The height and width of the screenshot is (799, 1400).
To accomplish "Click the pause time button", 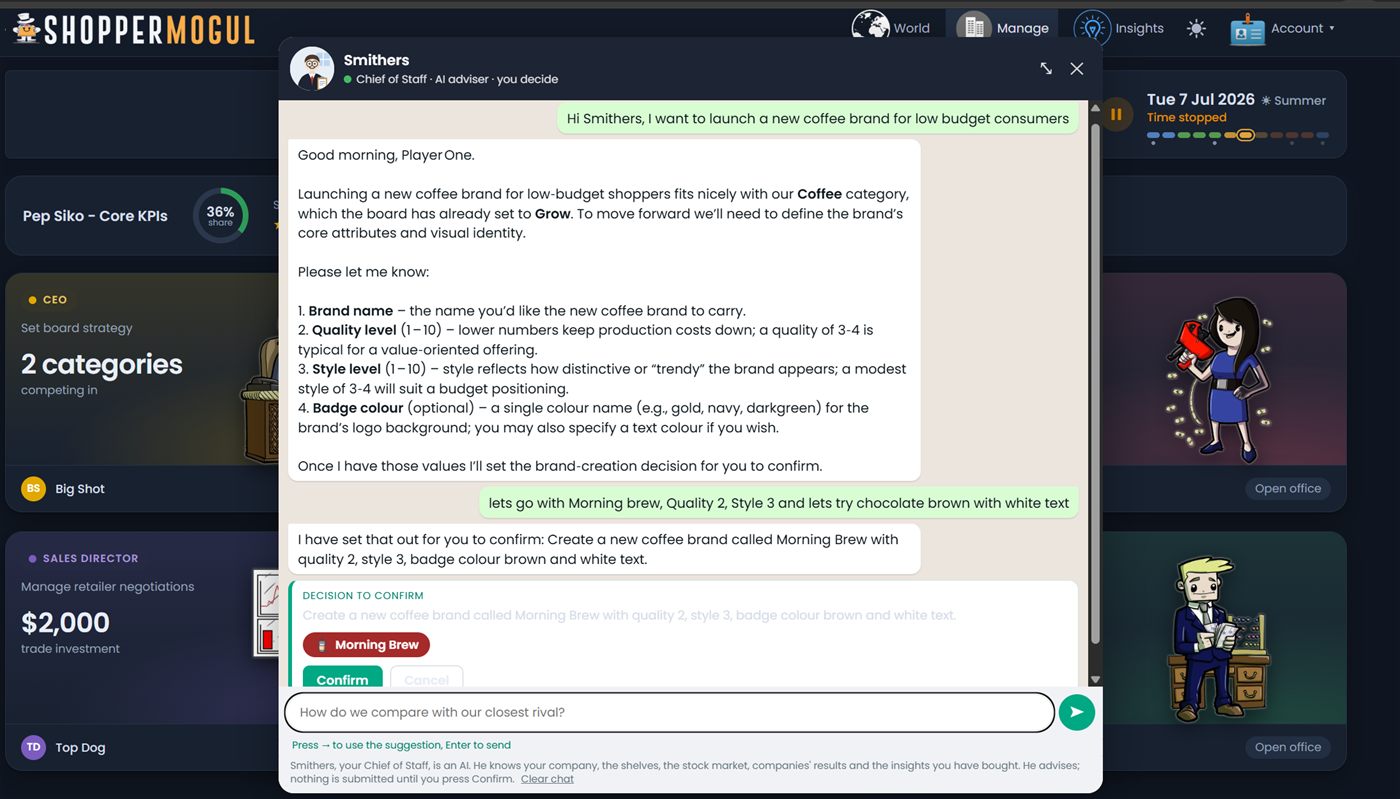I will [1116, 114].
